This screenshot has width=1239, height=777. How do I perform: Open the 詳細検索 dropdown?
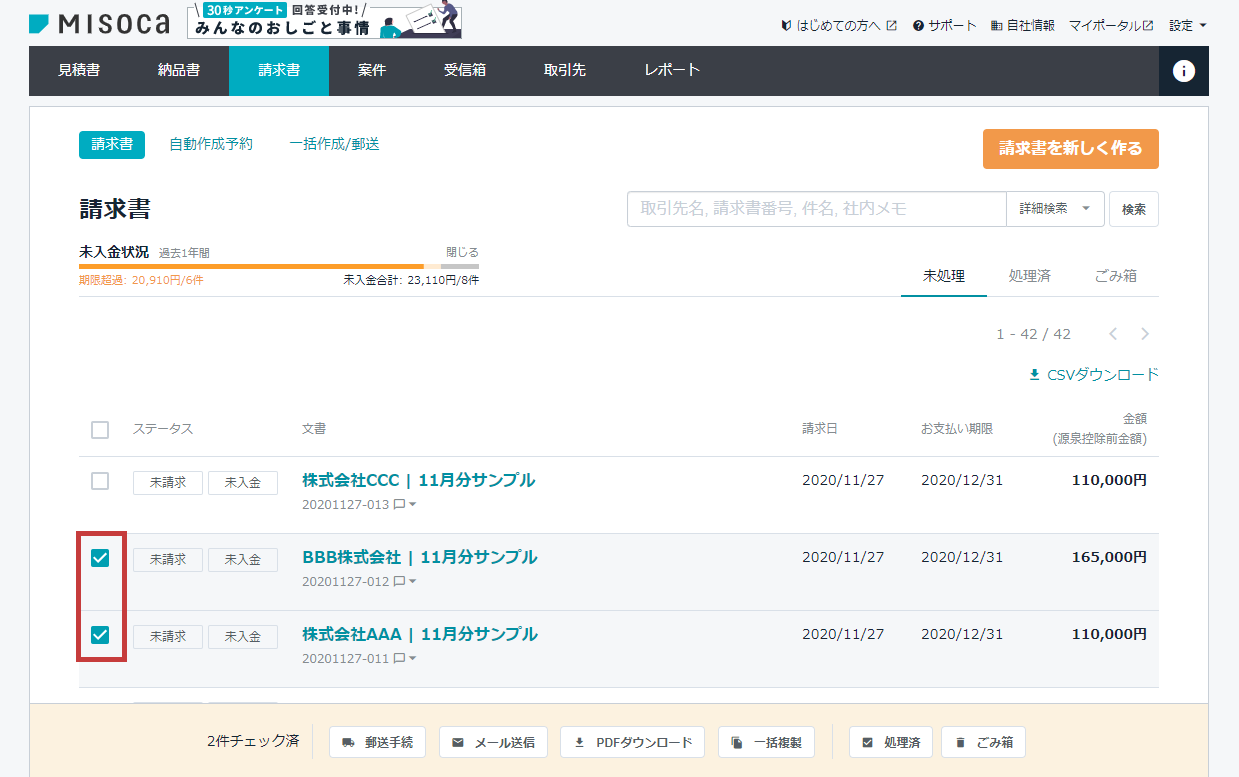[1055, 209]
